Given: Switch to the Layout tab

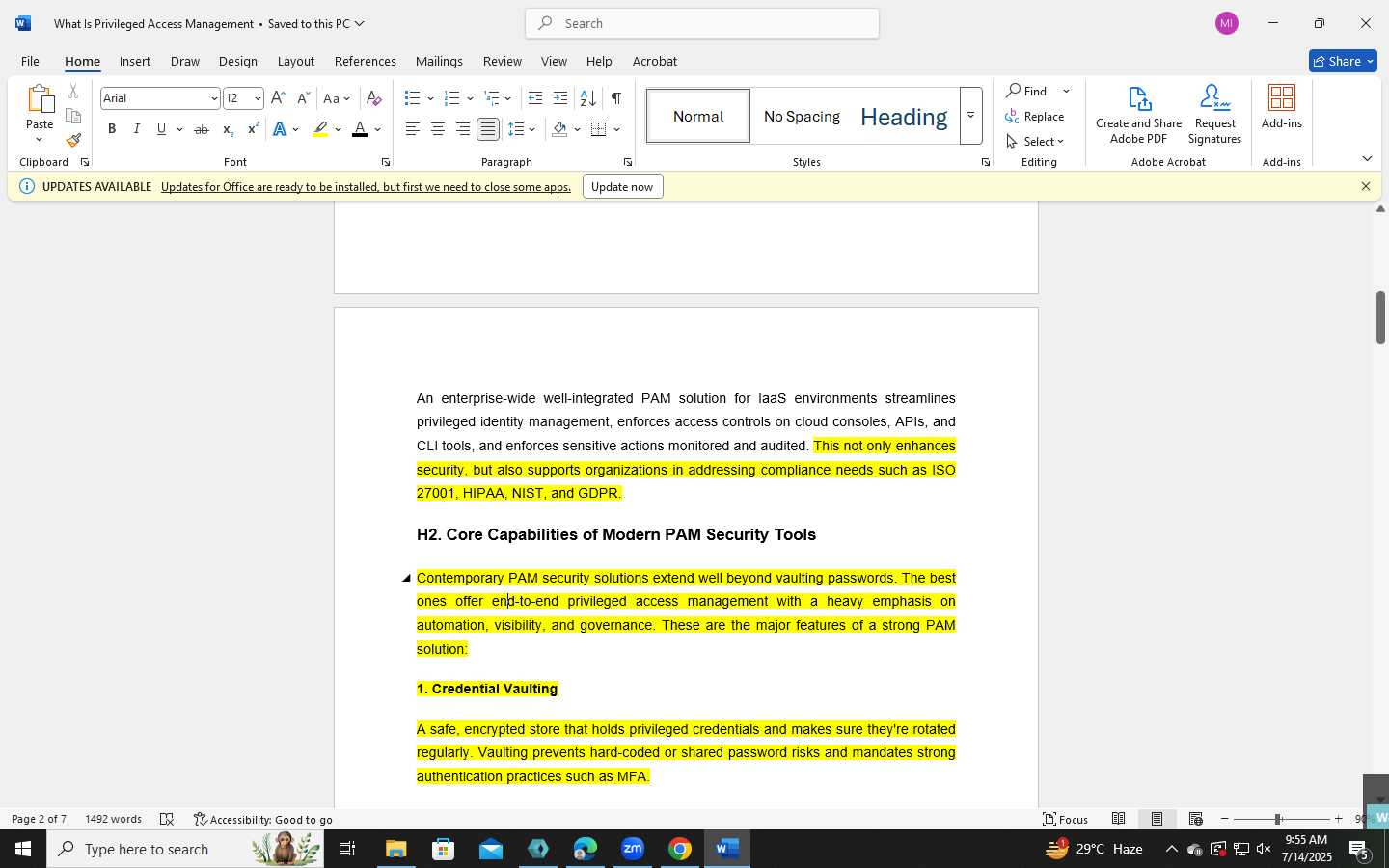Looking at the screenshot, I should [x=296, y=61].
